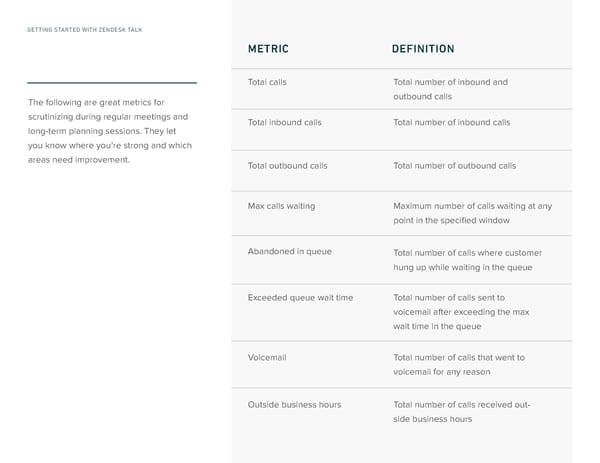
Task: Select the "Total inbound calls" metric name
Action: [x=284, y=122]
